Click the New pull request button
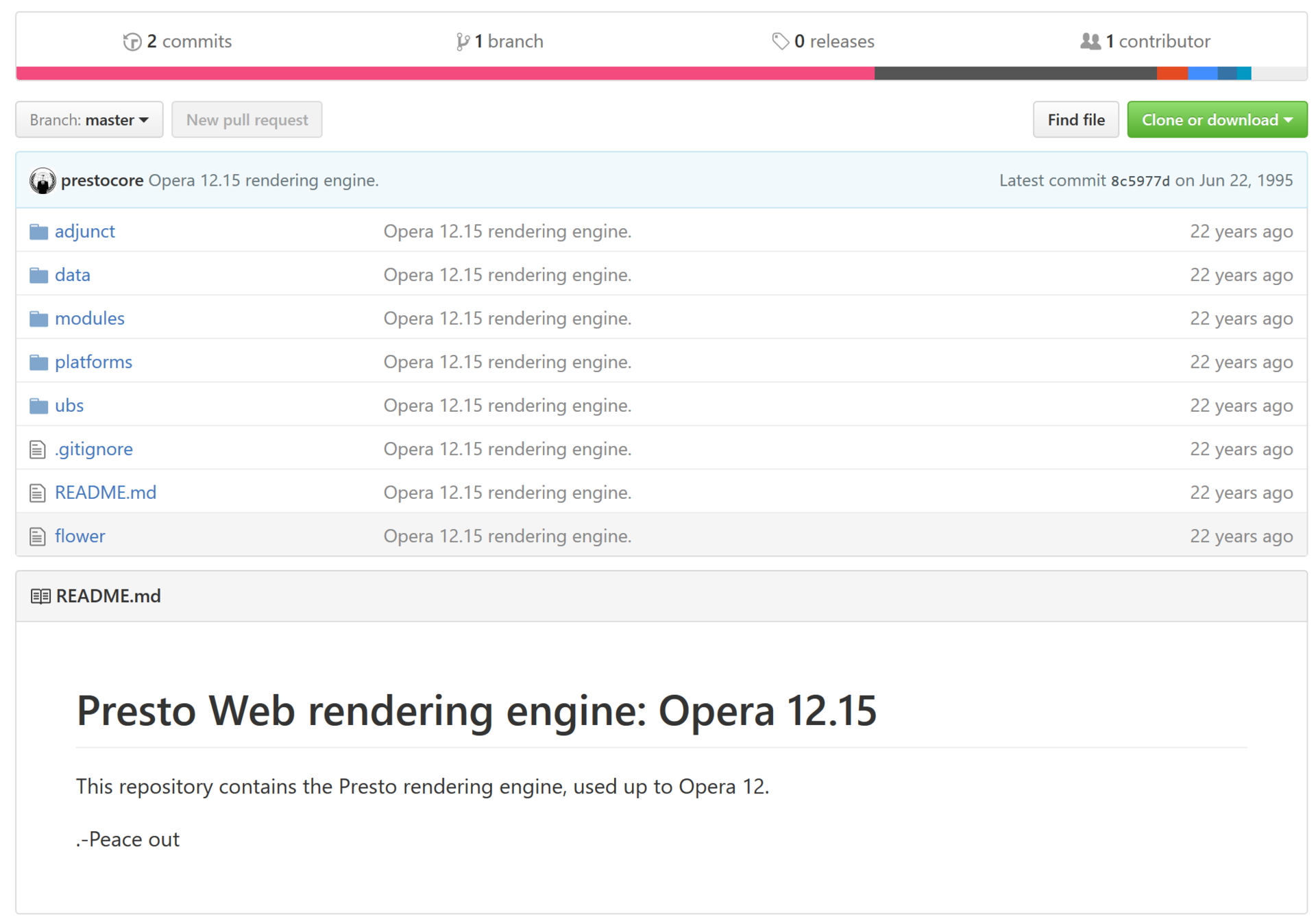 pos(246,119)
